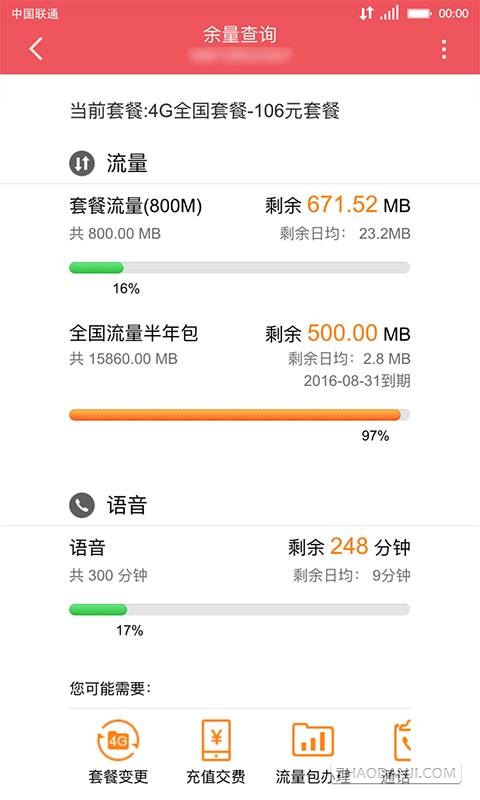Tap the signal strength status icon
Viewport: 480px width, 800px height.
tap(390, 13)
